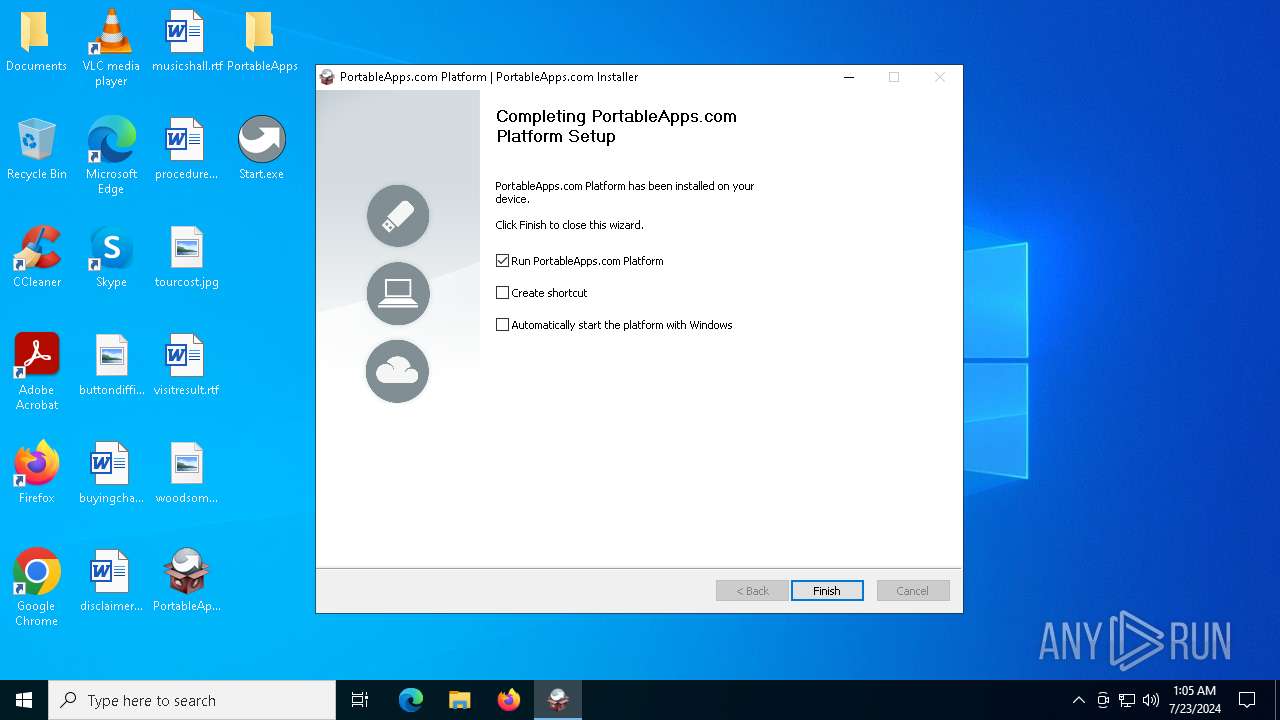Click the Finish button

point(827,591)
